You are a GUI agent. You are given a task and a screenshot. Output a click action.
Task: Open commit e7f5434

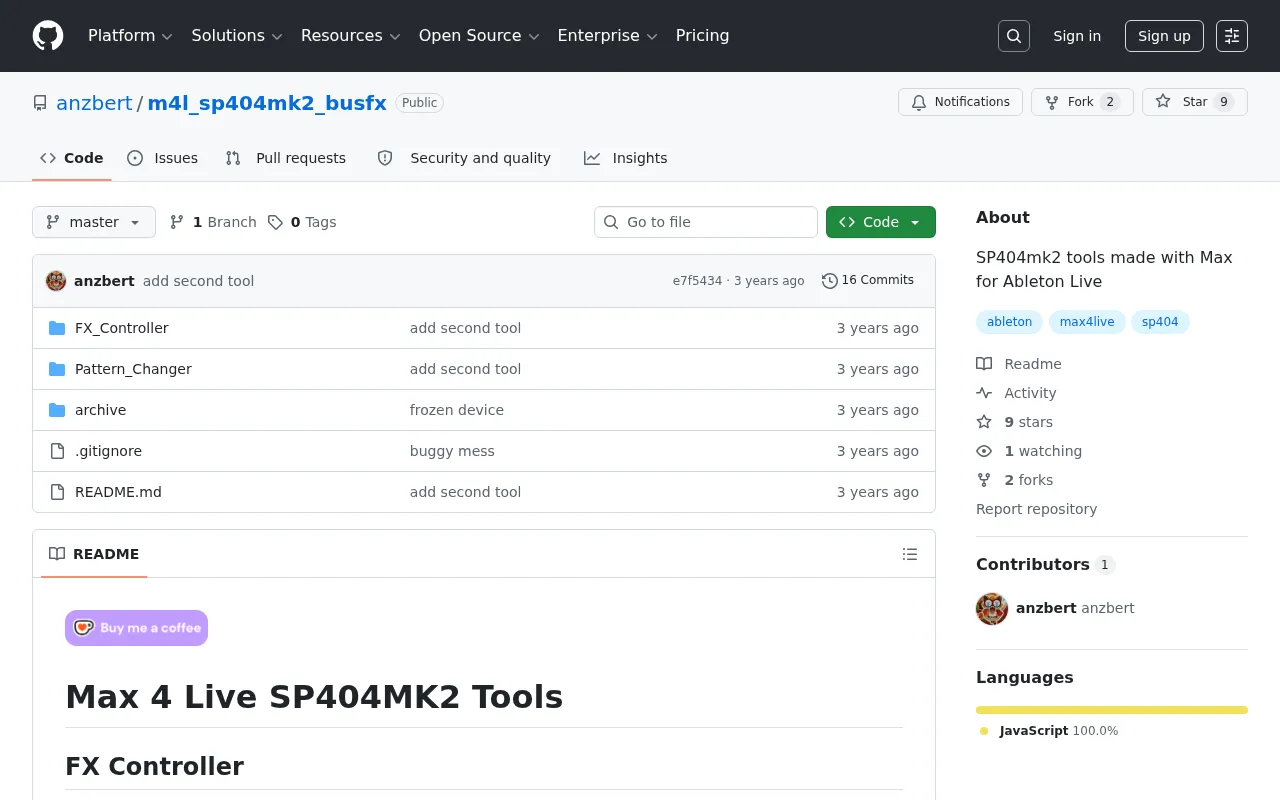(x=697, y=281)
